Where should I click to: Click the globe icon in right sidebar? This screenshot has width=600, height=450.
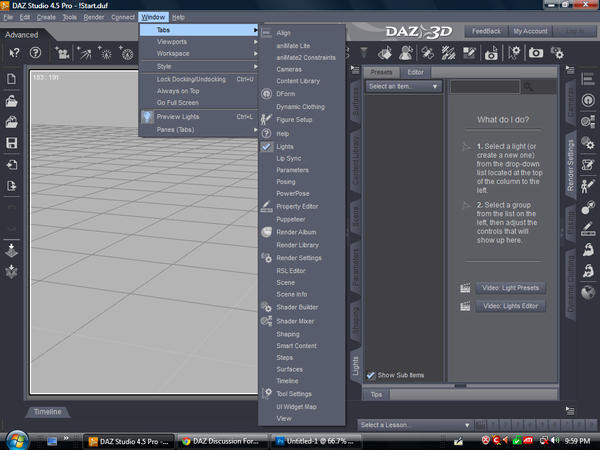588,293
